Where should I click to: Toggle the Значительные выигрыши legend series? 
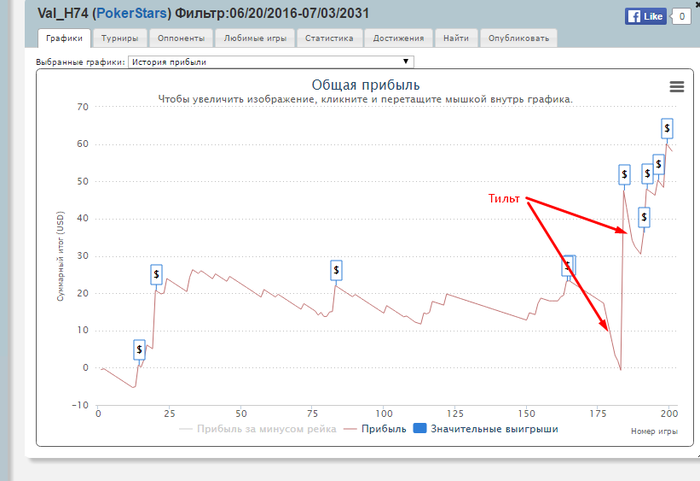[486, 429]
